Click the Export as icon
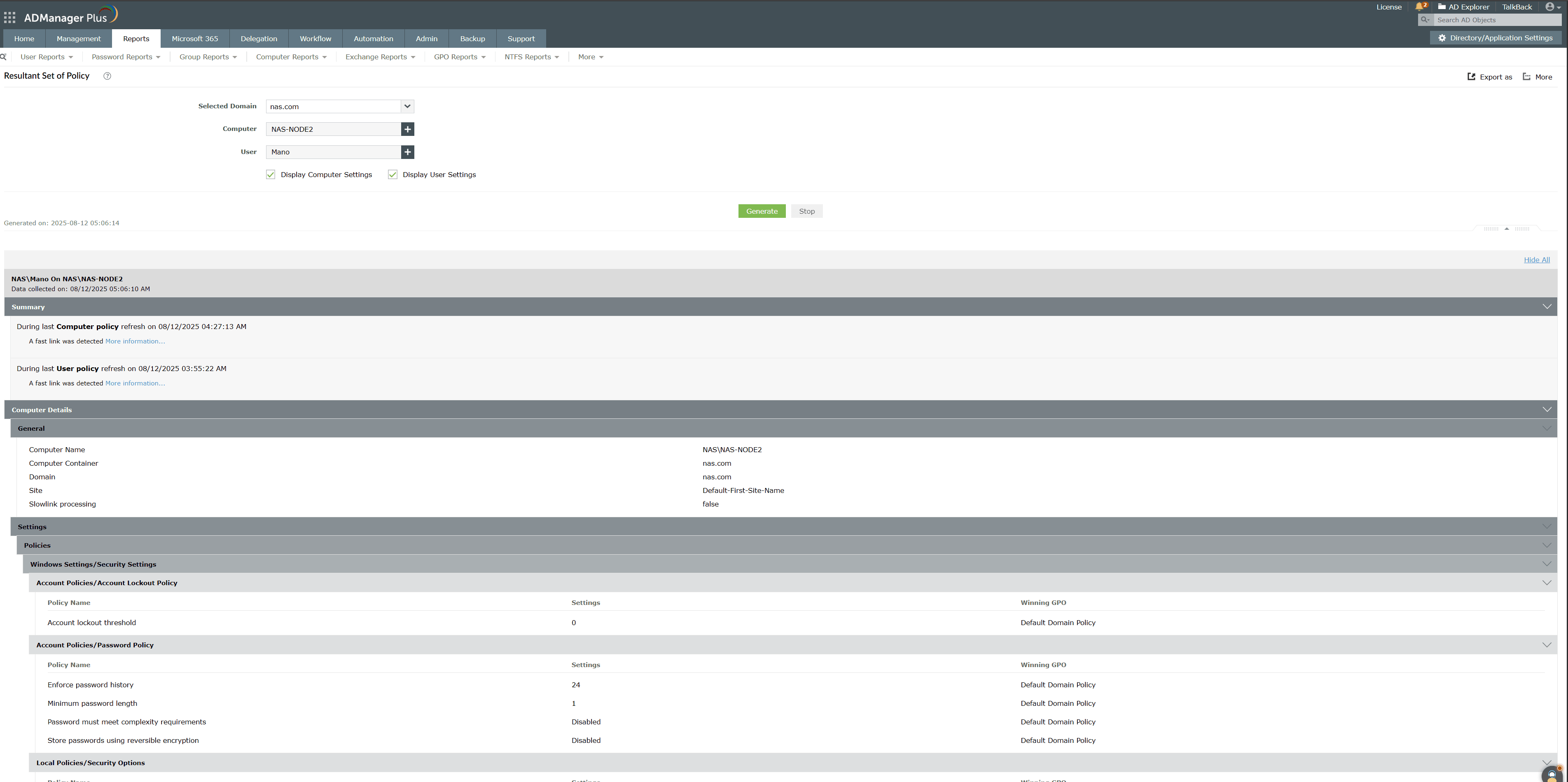Image resolution: width=1568 pixels, height=782 pixels. [1471, 77]
